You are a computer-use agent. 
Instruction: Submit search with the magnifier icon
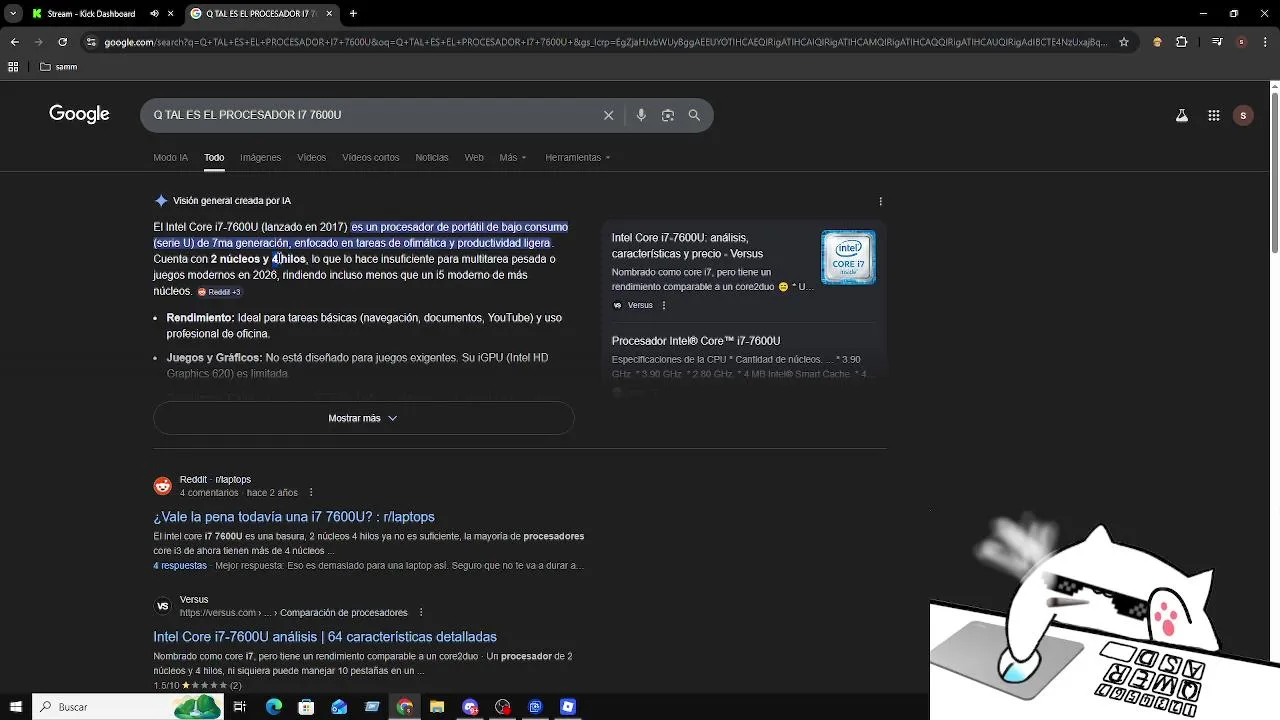coord(694,115)
